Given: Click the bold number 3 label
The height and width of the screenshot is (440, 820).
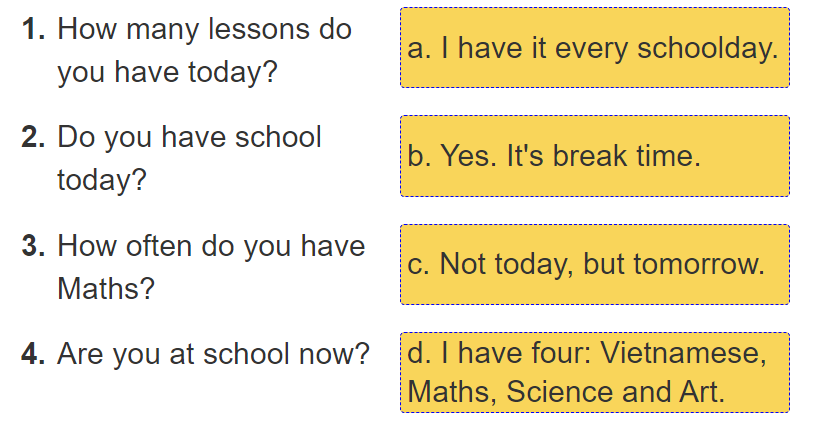Looking at the screenshot, I should click(x=34, y=245).
